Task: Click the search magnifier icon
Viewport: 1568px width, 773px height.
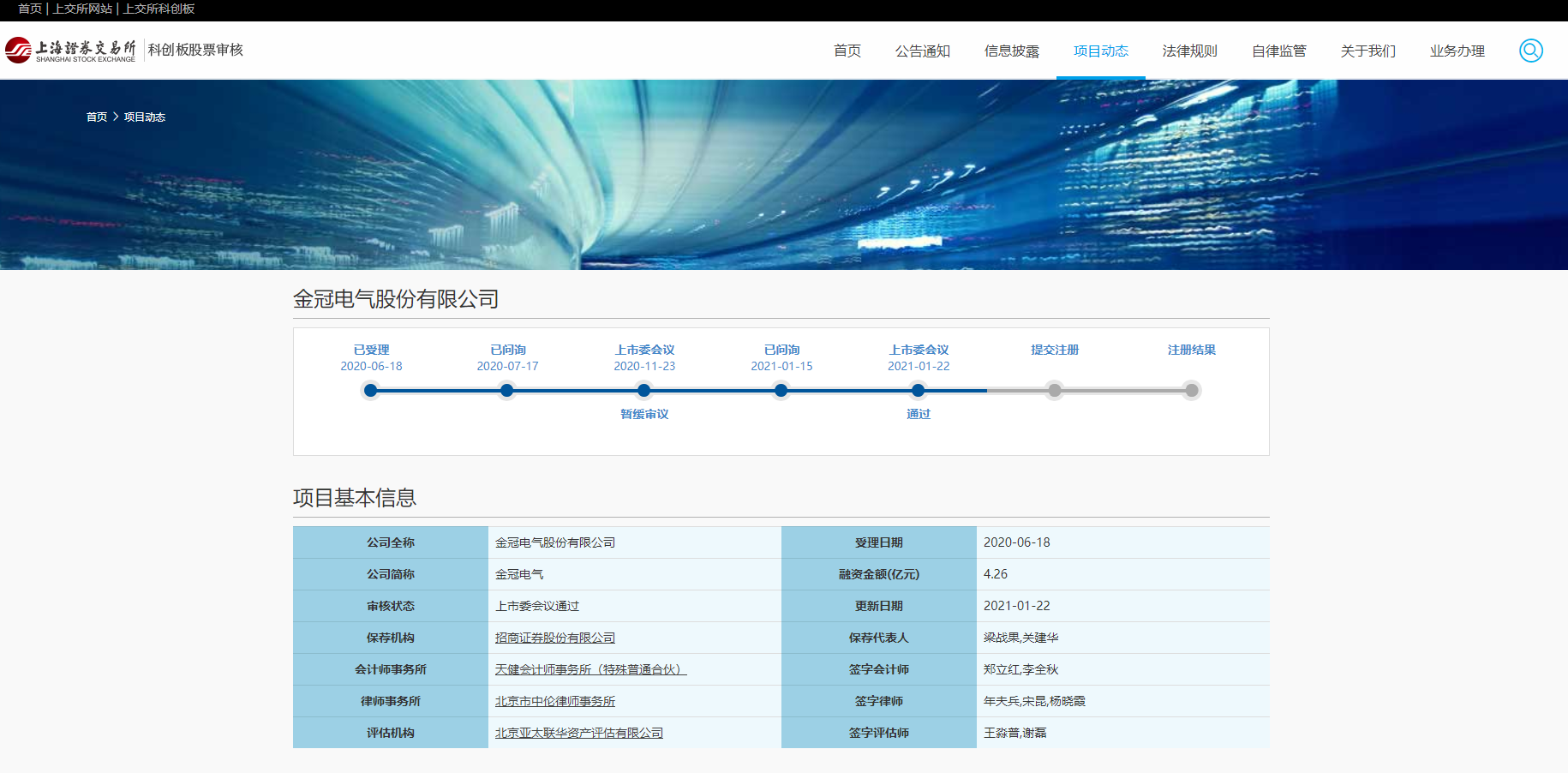Action: pyautogui.click(x=1530, y=51)
